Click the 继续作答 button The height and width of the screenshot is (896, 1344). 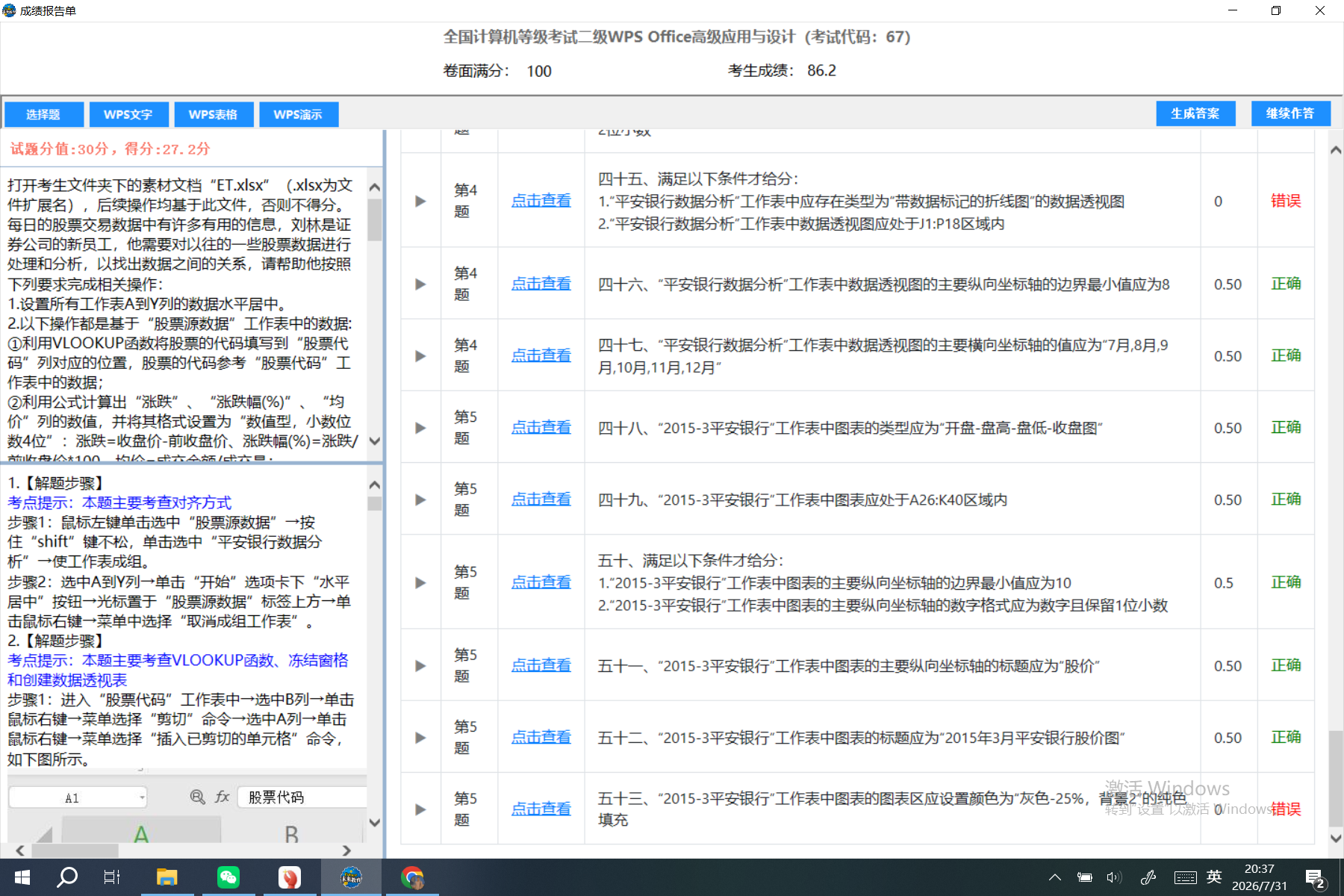pos(1291,113)
